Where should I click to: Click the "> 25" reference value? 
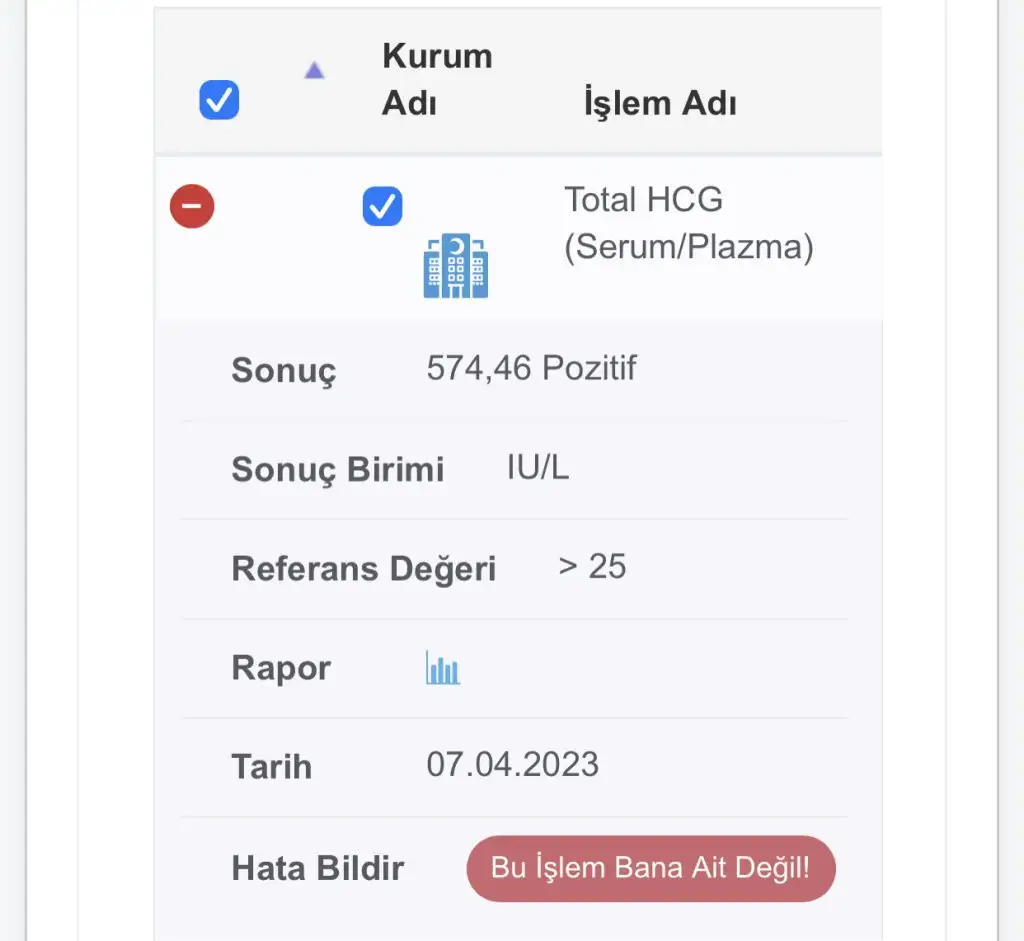click(x=592, y=567)
